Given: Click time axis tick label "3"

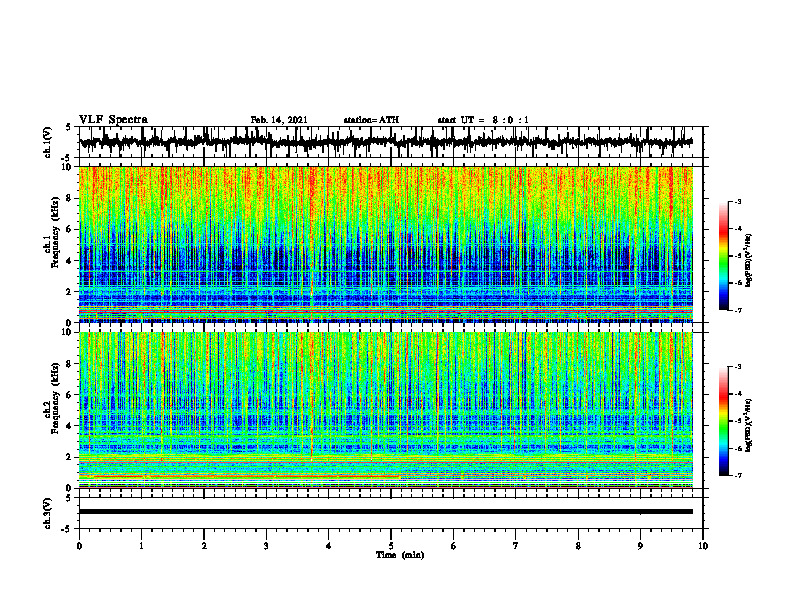Looking at the screenshot, I should [266, 546].
